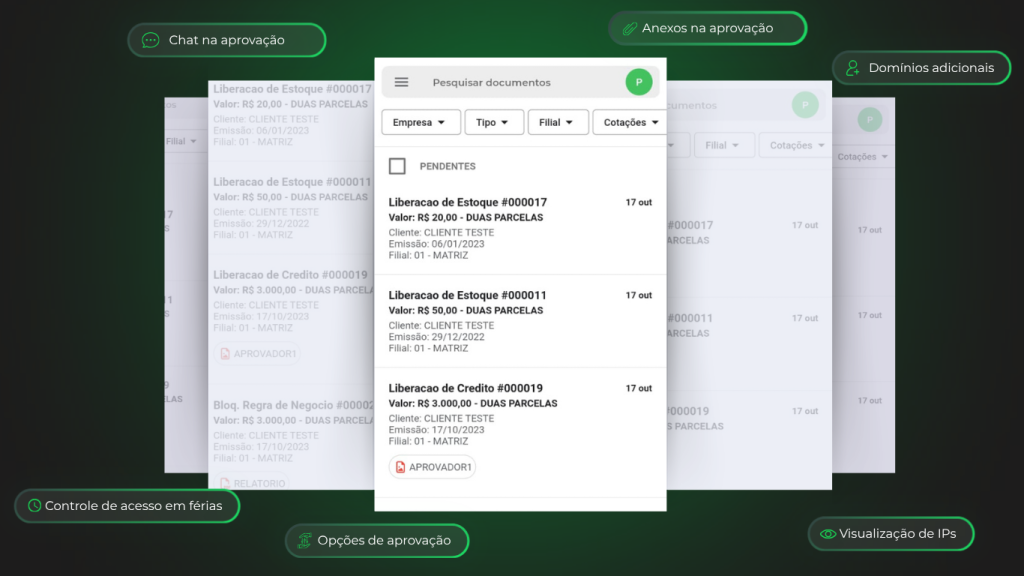Click Controle de acesso em férias pill
Image resolution: width=1024 pixels, height=576 pixels.
click(127, 505)
